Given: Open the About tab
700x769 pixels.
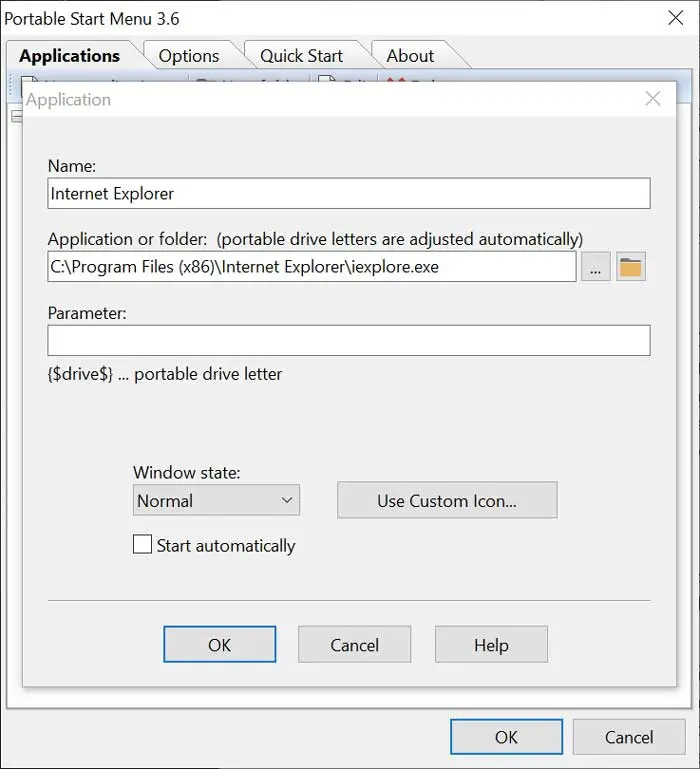Looking at the screenshot, I should [410, 56].
